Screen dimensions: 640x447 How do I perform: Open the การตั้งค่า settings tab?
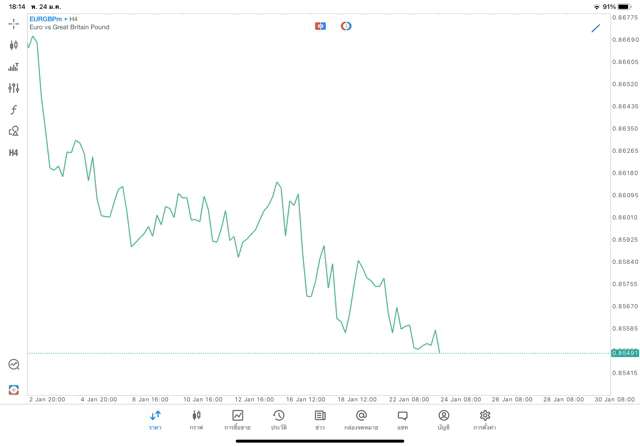(485, 420)
